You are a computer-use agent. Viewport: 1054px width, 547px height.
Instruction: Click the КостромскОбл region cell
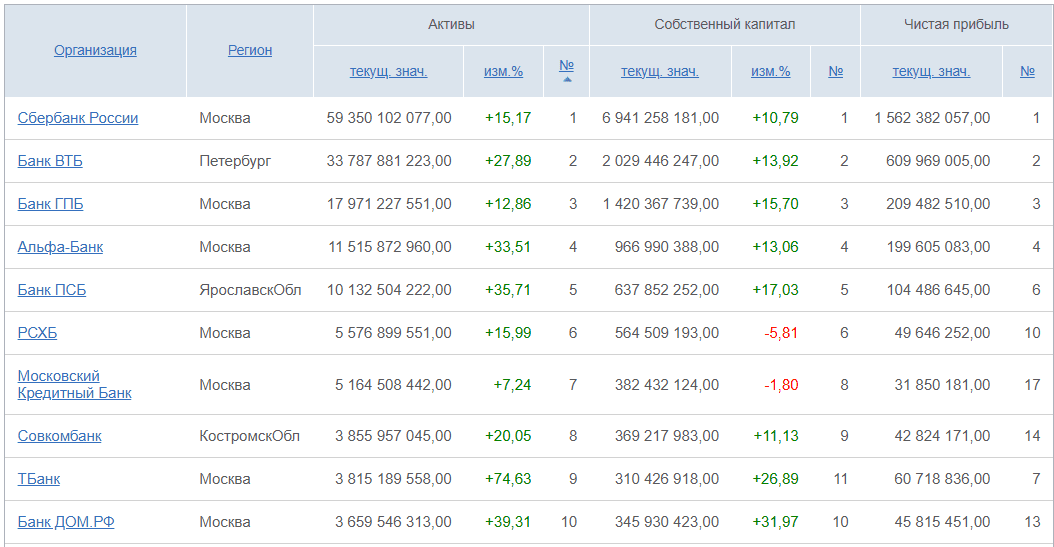pos(249,436)
